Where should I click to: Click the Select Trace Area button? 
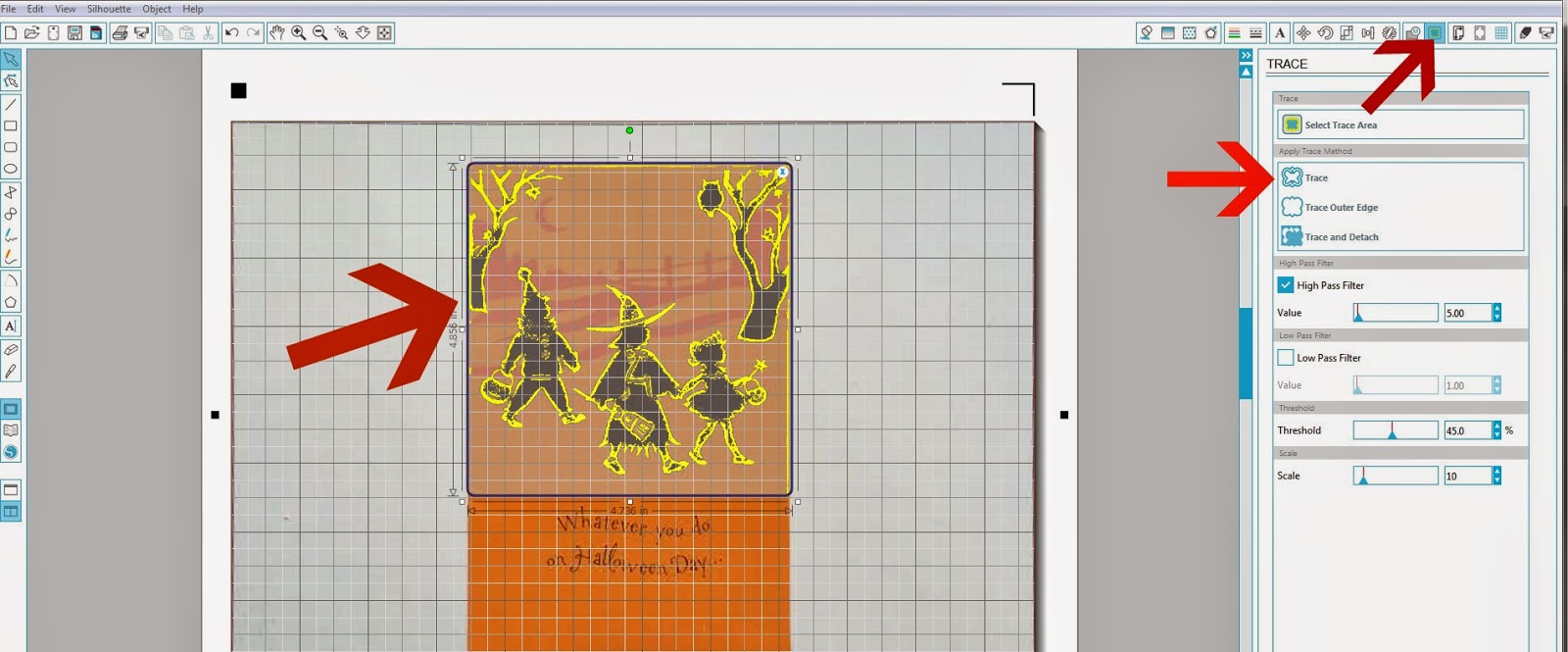[1400, 125]
